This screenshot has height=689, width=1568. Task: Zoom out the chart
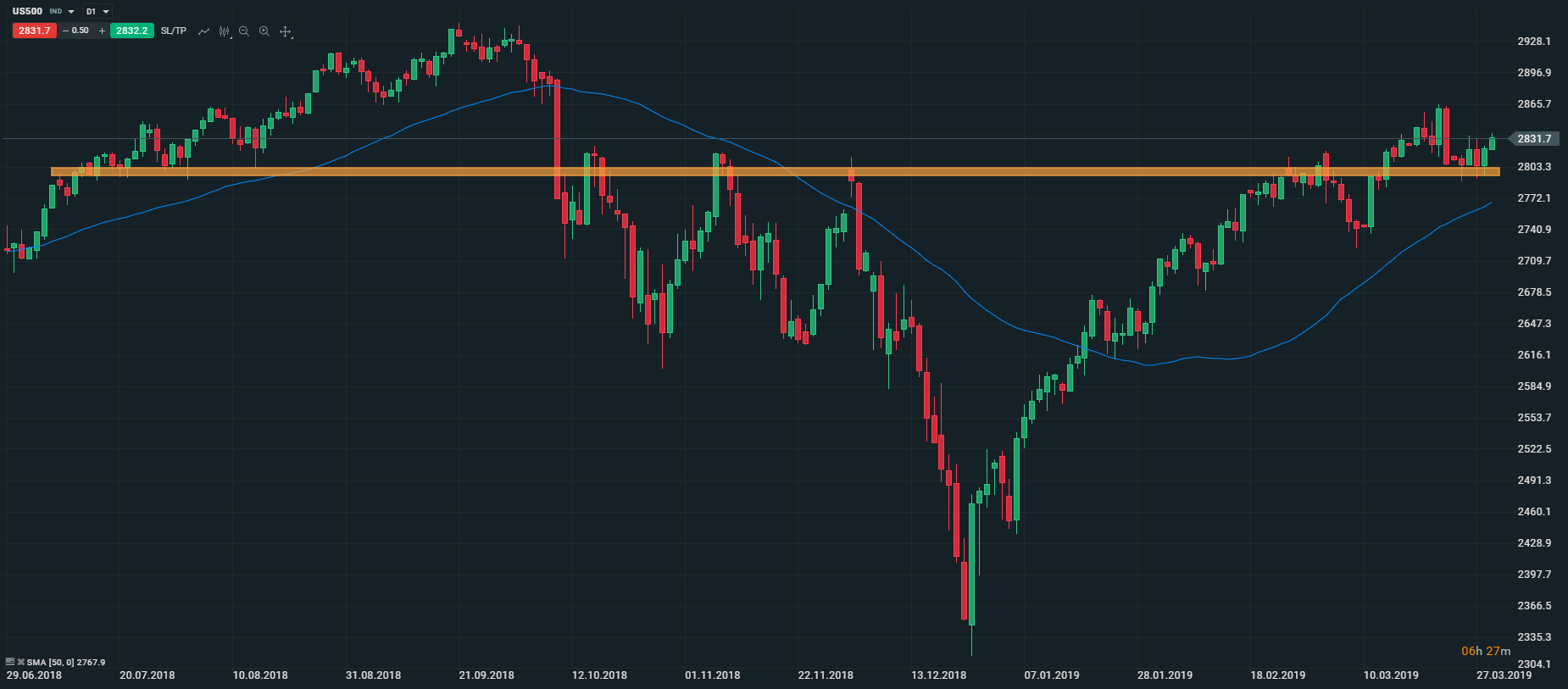244,31
